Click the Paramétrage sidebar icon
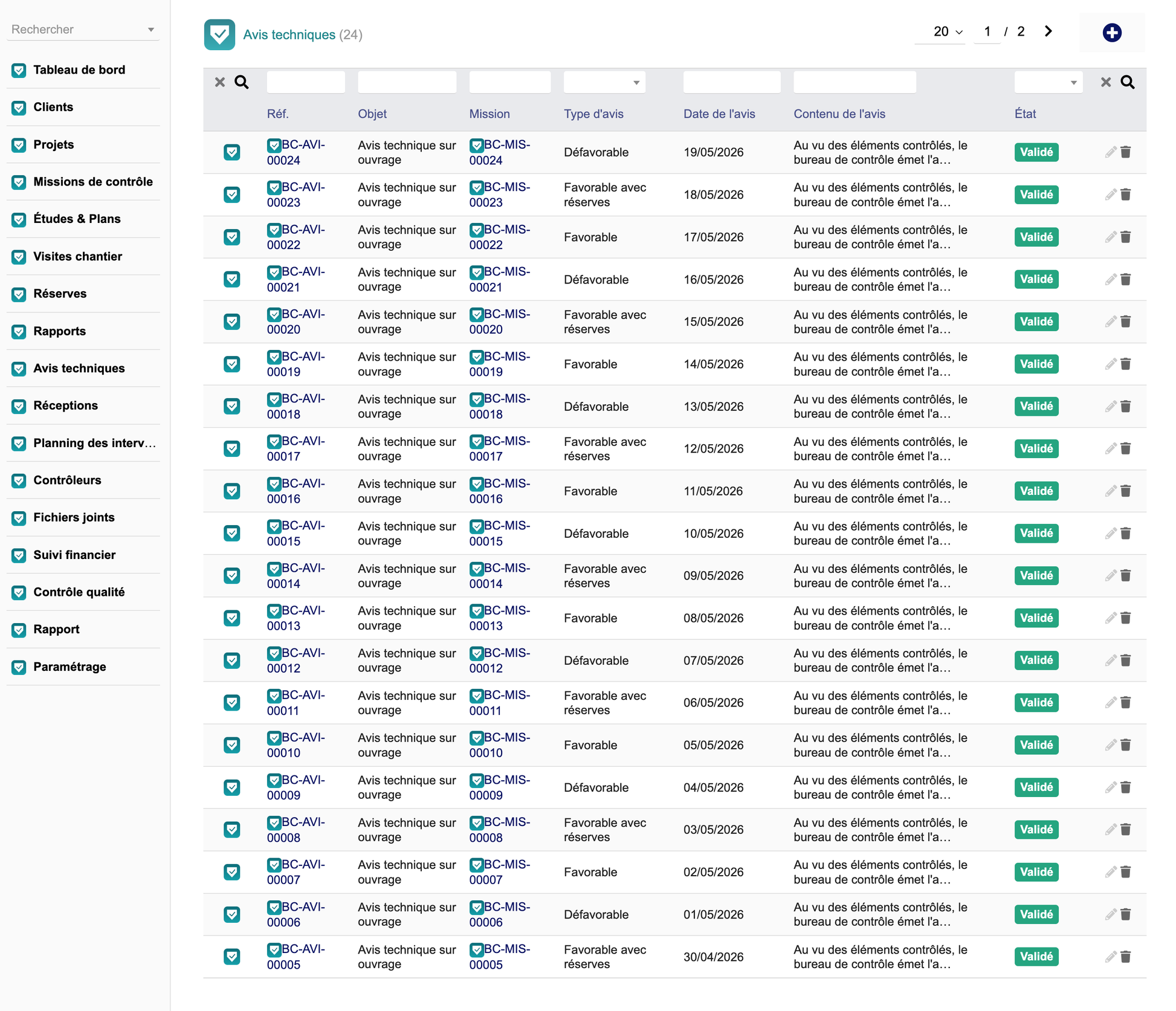 (19, 667)
